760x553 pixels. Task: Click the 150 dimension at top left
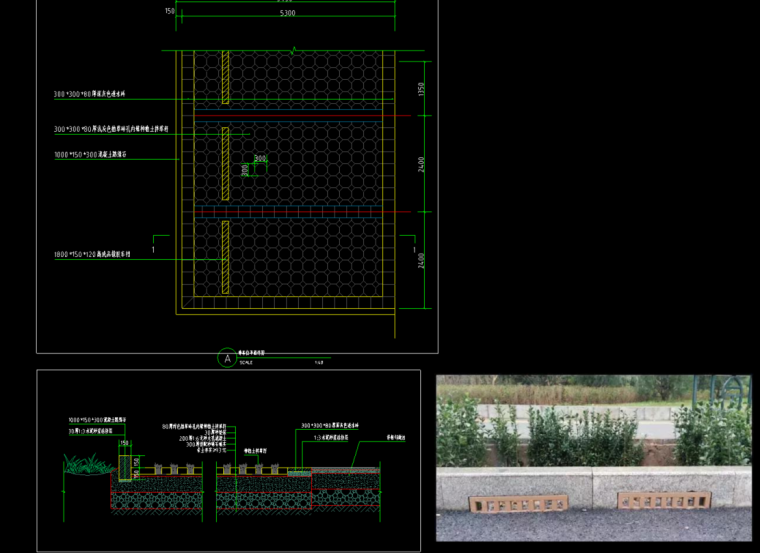[x=168, y=12]
